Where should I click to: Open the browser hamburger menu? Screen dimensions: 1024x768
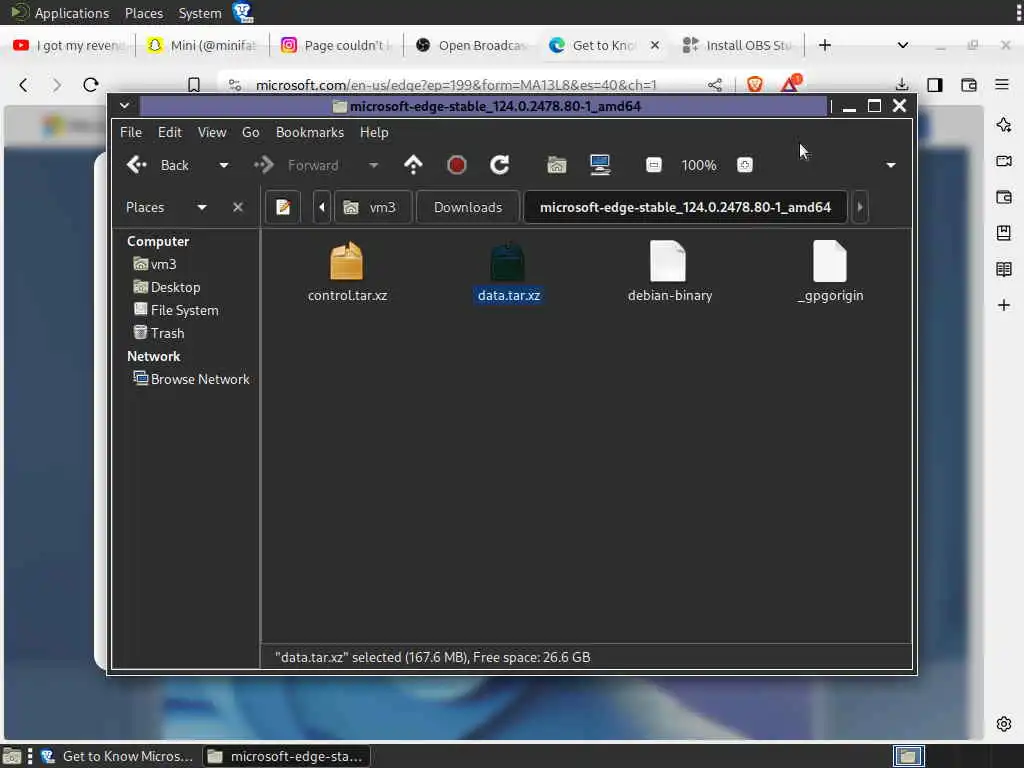pos(1002,85)
